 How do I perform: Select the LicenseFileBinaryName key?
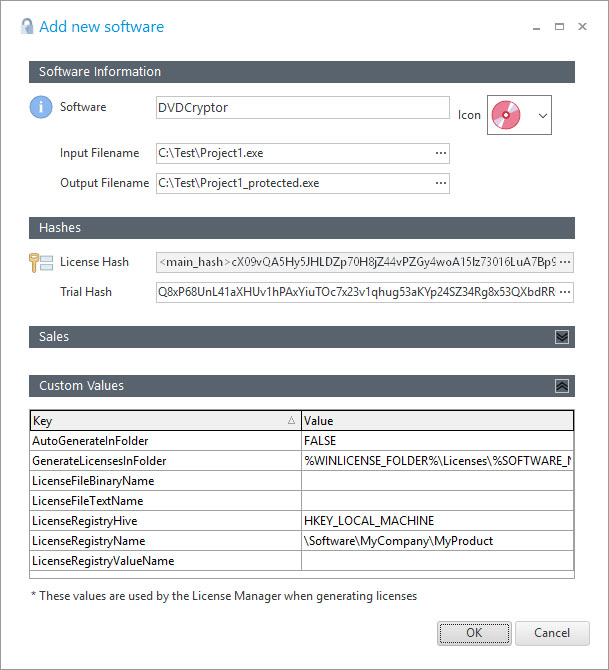pos(165,481)
